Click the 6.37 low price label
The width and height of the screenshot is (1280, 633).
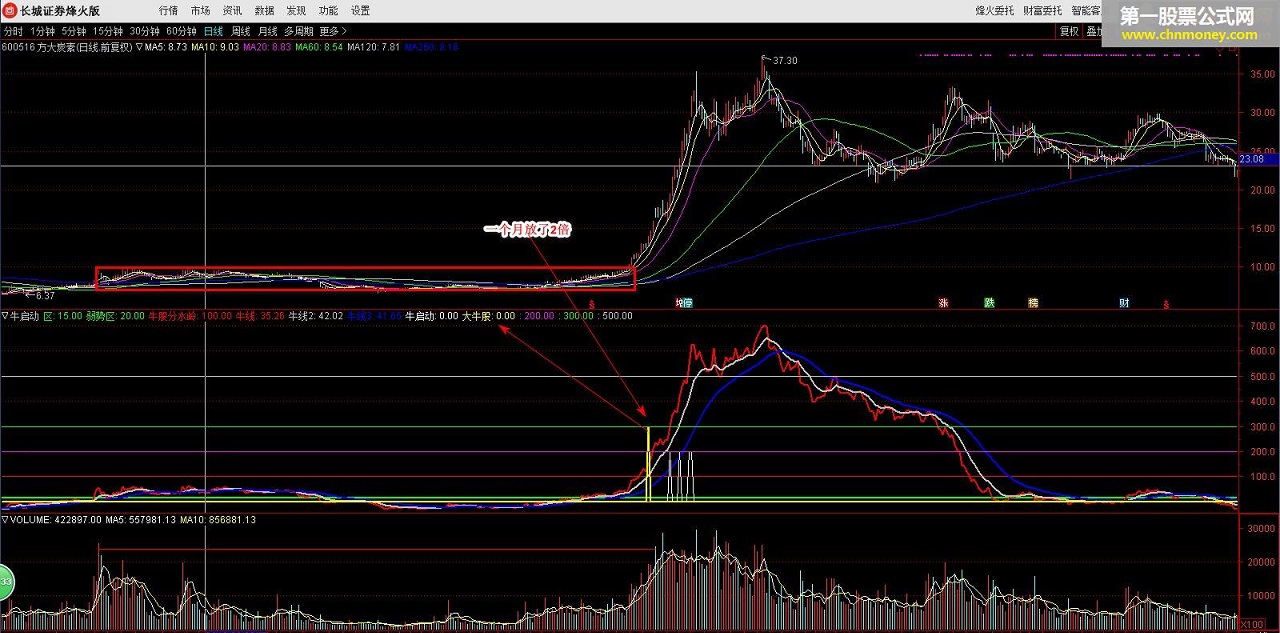click(x=45, y=295)
